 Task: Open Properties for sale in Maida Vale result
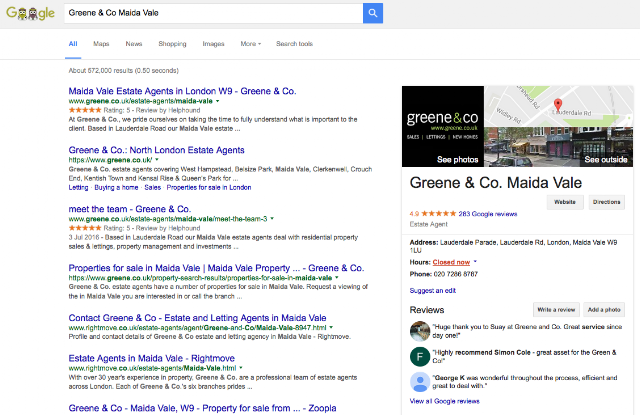pos(216,268)
